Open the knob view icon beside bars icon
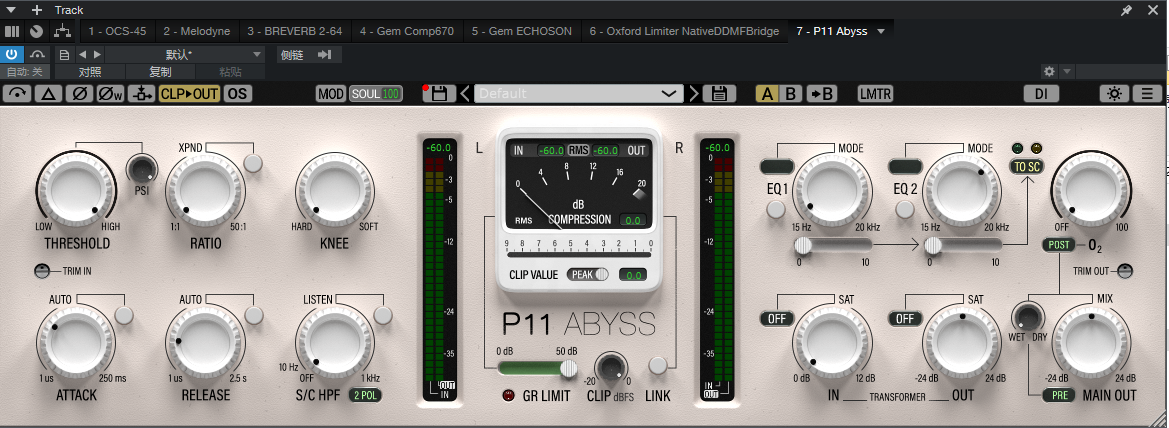Screen dimensions: 1169x428 (x=37, y=31)
